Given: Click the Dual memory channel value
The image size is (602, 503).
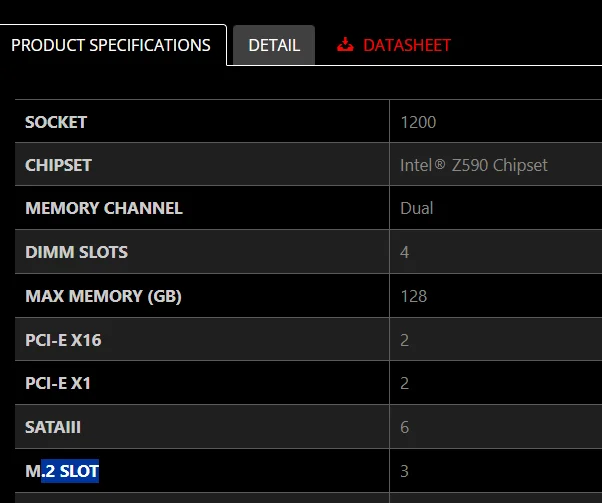Looking at the screenshot, I should point(417,208).
